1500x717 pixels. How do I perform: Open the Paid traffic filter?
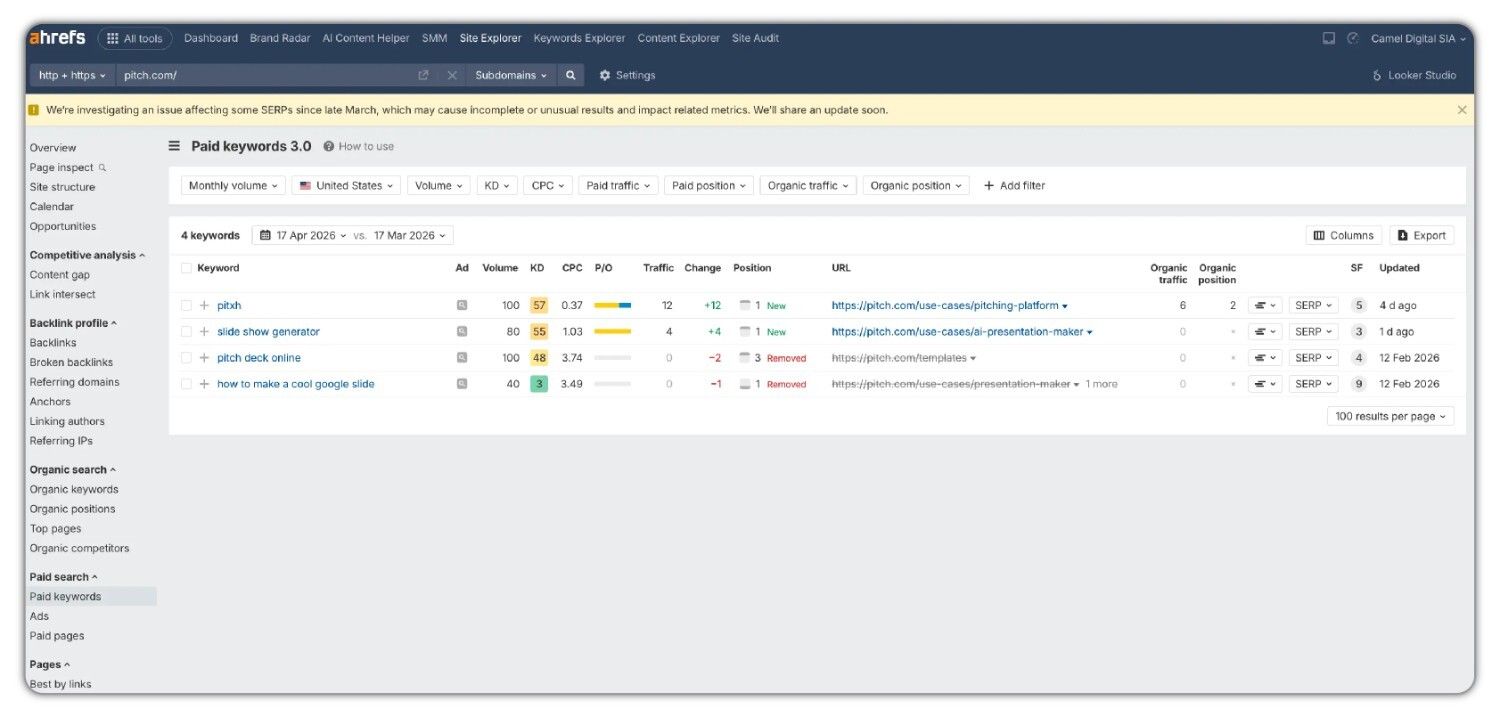pyautogui.click(x=618, y=185)
